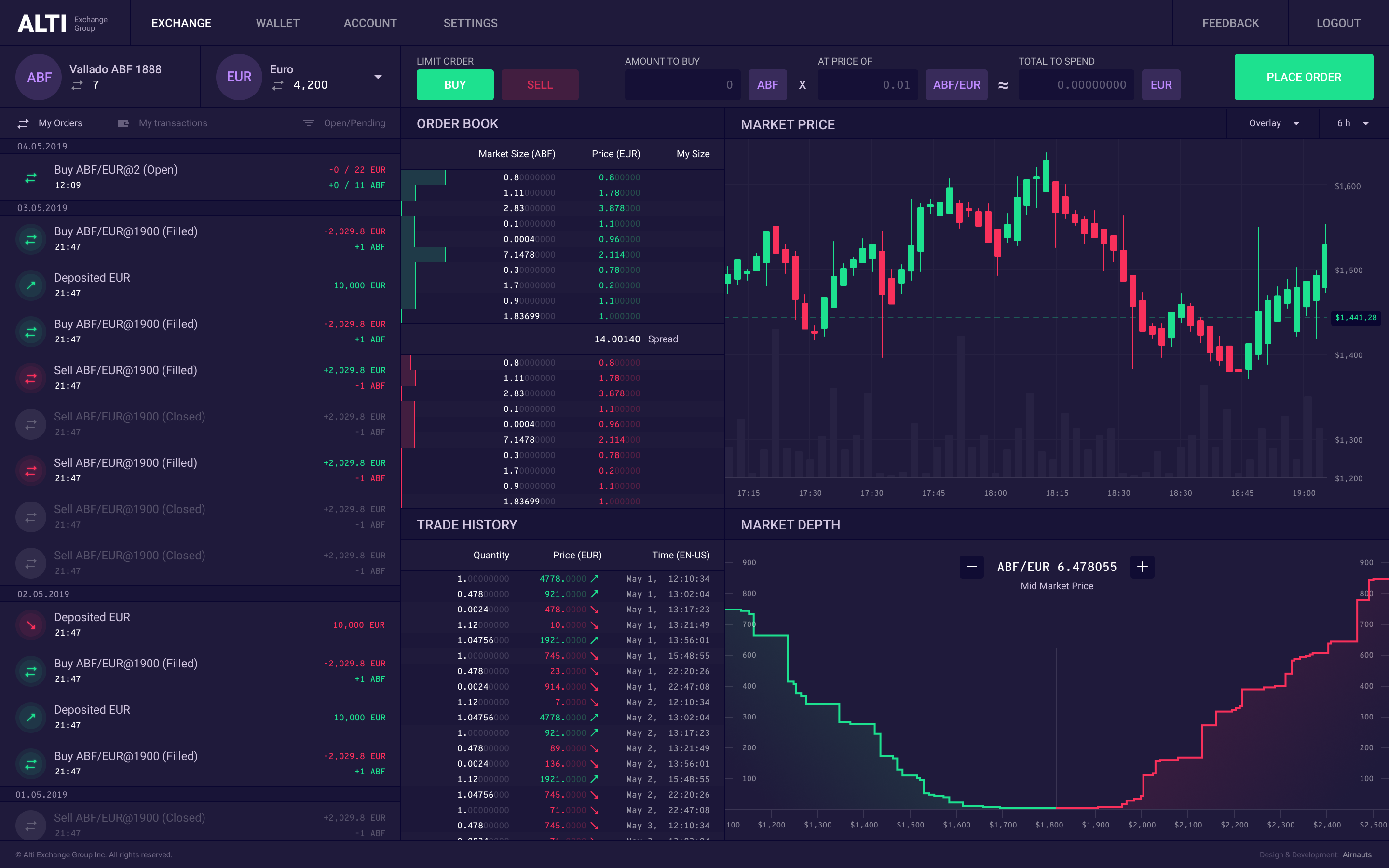This screenshot has width=1389, height=868.
Task: Click the Open/Pending filter icon
Action: (x=308, y=123)
